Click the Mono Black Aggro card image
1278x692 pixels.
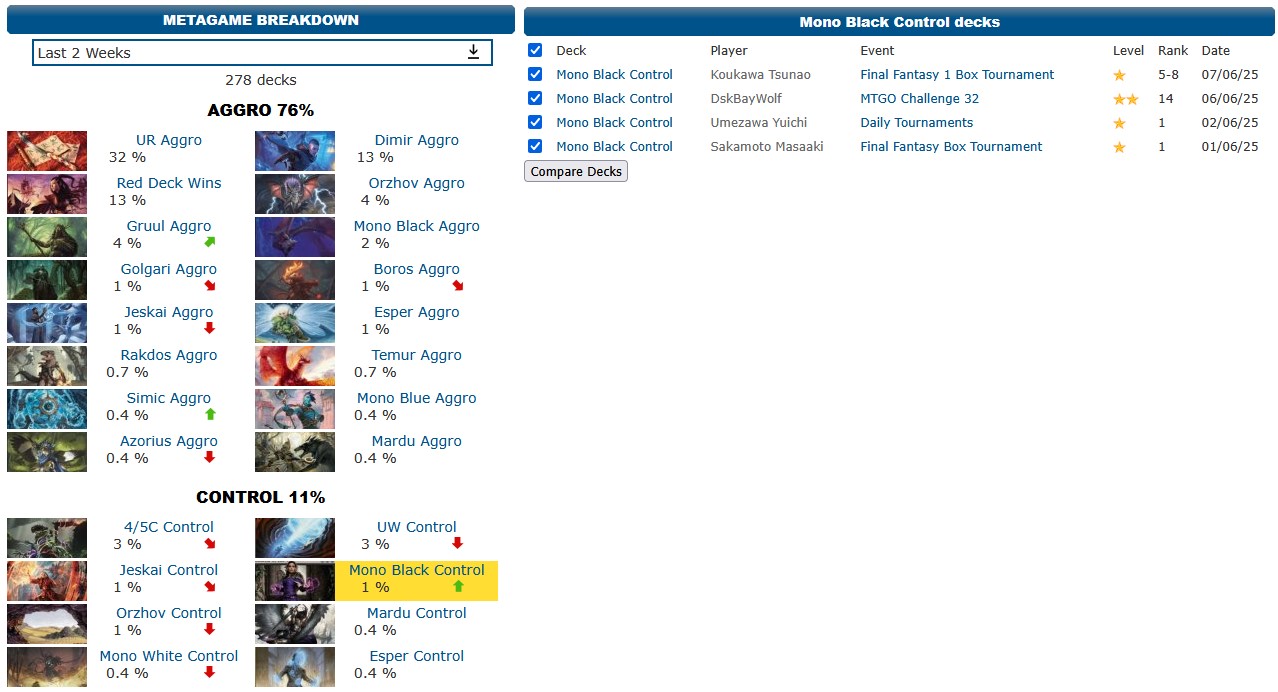(295, 237)
